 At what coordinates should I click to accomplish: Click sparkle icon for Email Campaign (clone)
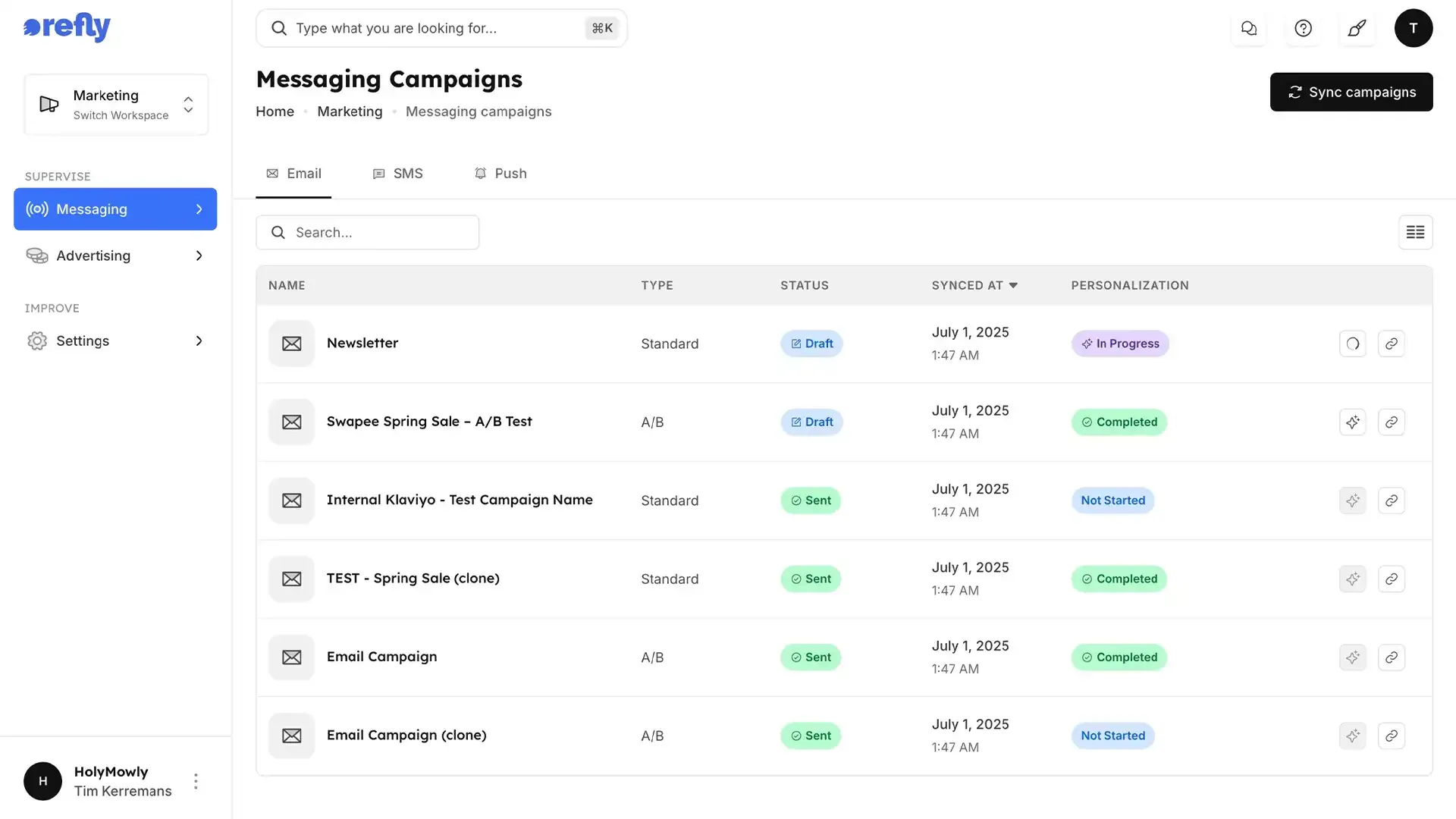coord(1353,736)
